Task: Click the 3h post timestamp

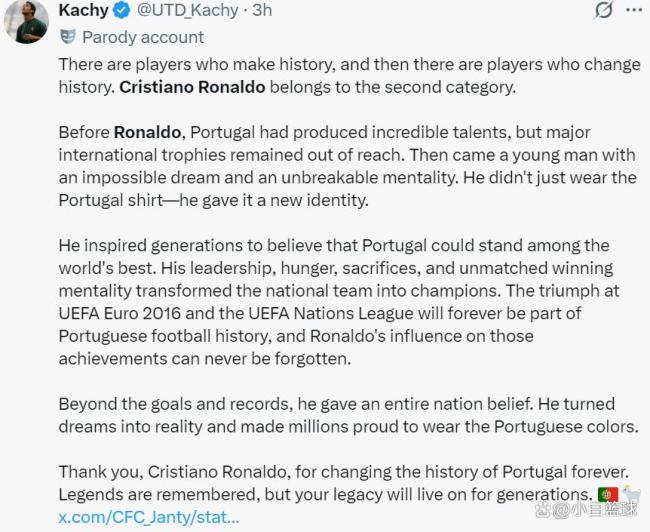Action: (x=262, y=10)
